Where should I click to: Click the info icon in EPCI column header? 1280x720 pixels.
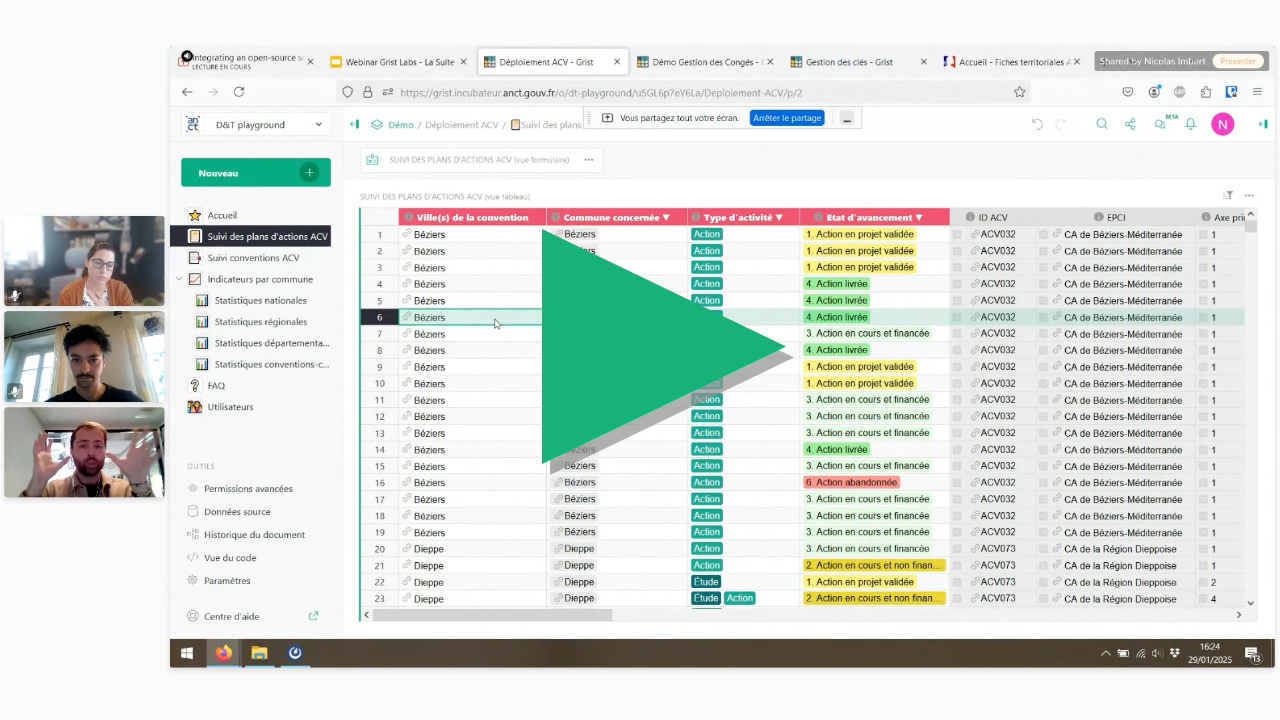1097,217
